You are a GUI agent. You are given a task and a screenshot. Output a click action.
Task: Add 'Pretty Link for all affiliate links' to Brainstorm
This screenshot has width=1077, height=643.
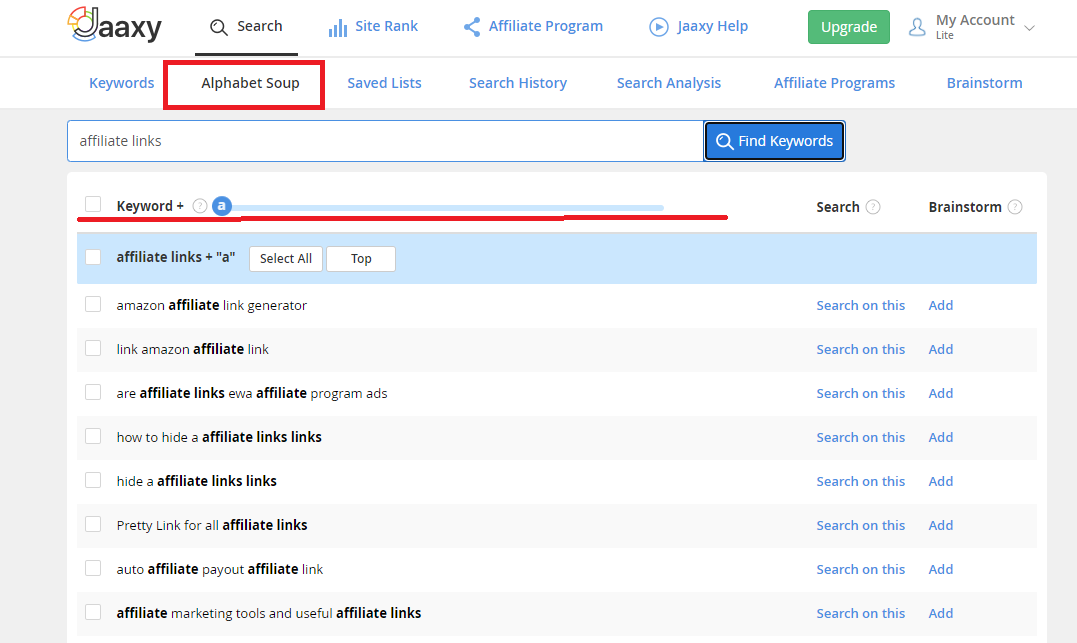point(940,525)
